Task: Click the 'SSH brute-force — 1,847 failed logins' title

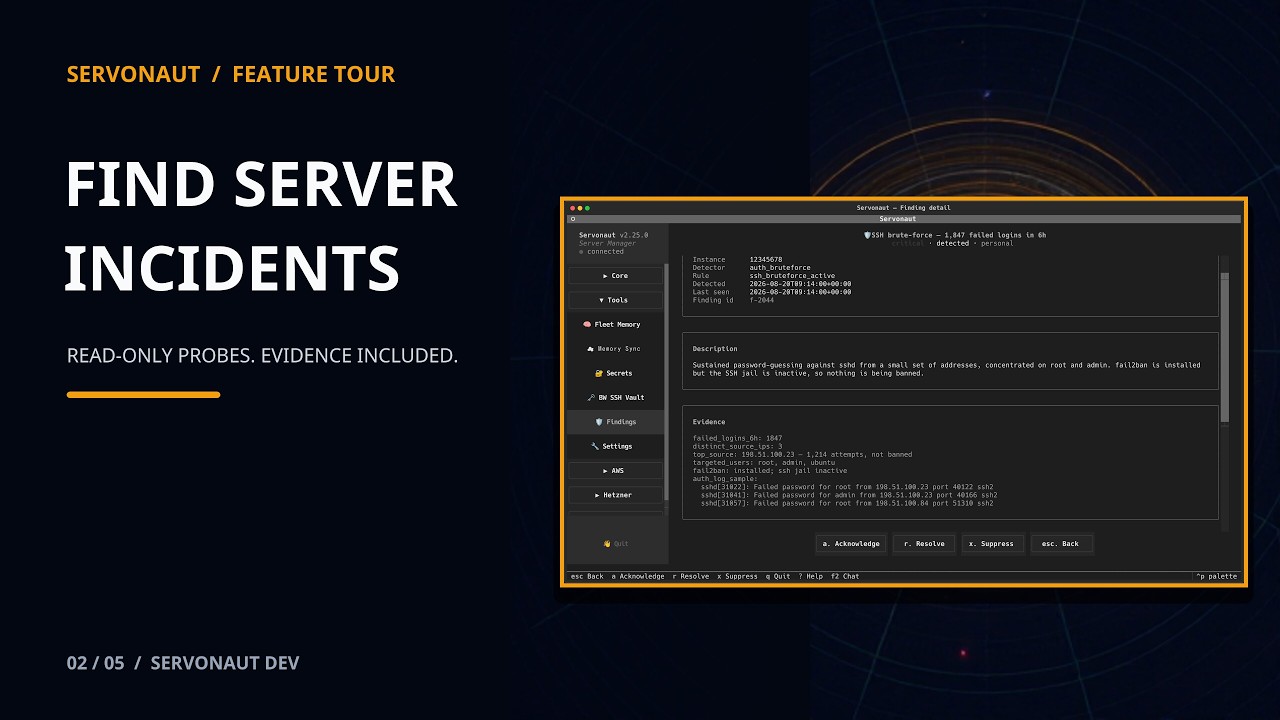Action: pyautogui.click(x=960, y=235)
